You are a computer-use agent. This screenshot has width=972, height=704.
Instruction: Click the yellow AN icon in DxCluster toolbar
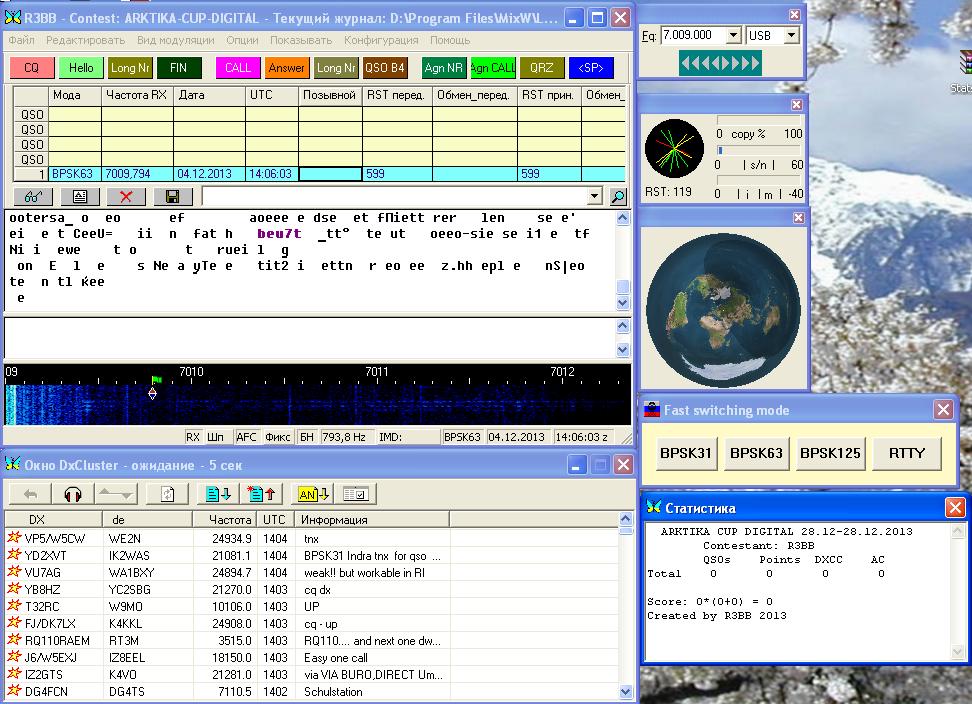313,494
